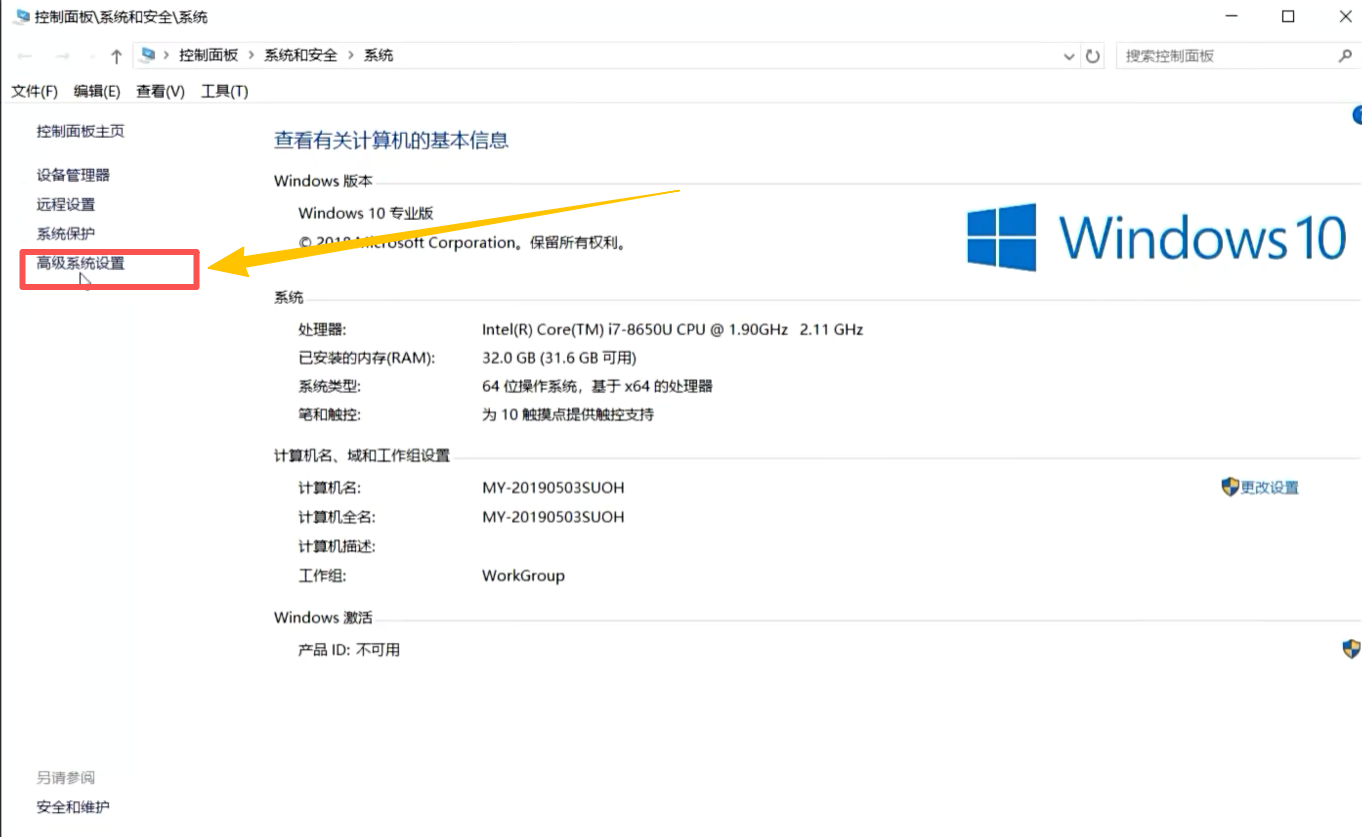The height and width of the screenshot is (837, 1362).
Task: Click the 工作组: label
Action: click(x=322, y=576)
